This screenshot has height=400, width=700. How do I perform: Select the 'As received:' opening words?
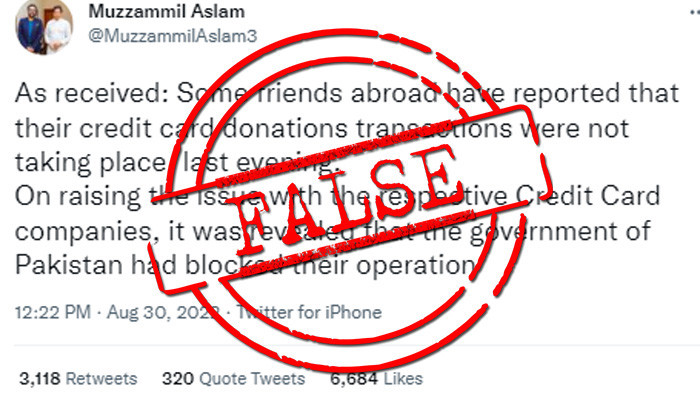click(92, 94)
